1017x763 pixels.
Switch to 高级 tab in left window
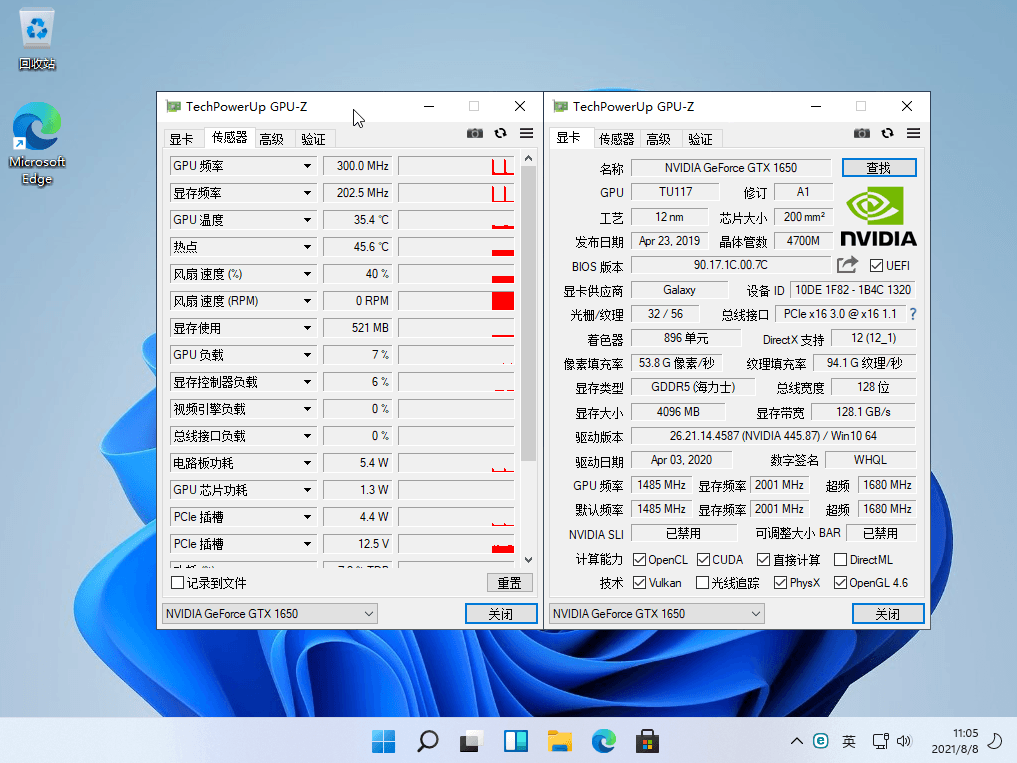[x=272, y=139]
